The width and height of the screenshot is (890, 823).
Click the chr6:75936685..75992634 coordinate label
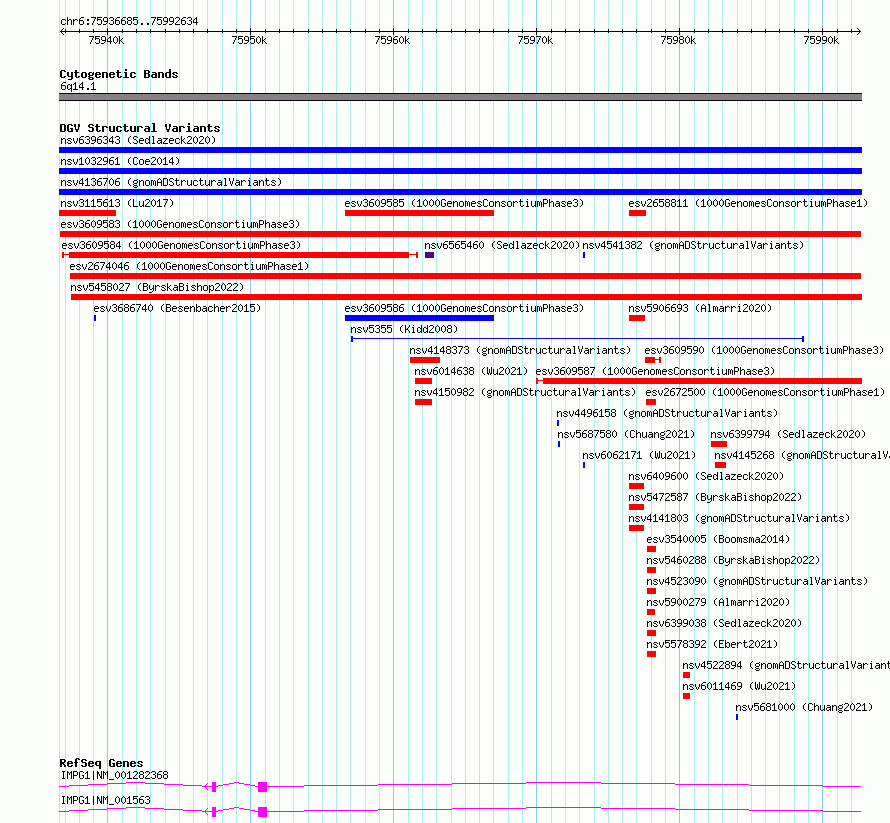(x=129, y=22)
